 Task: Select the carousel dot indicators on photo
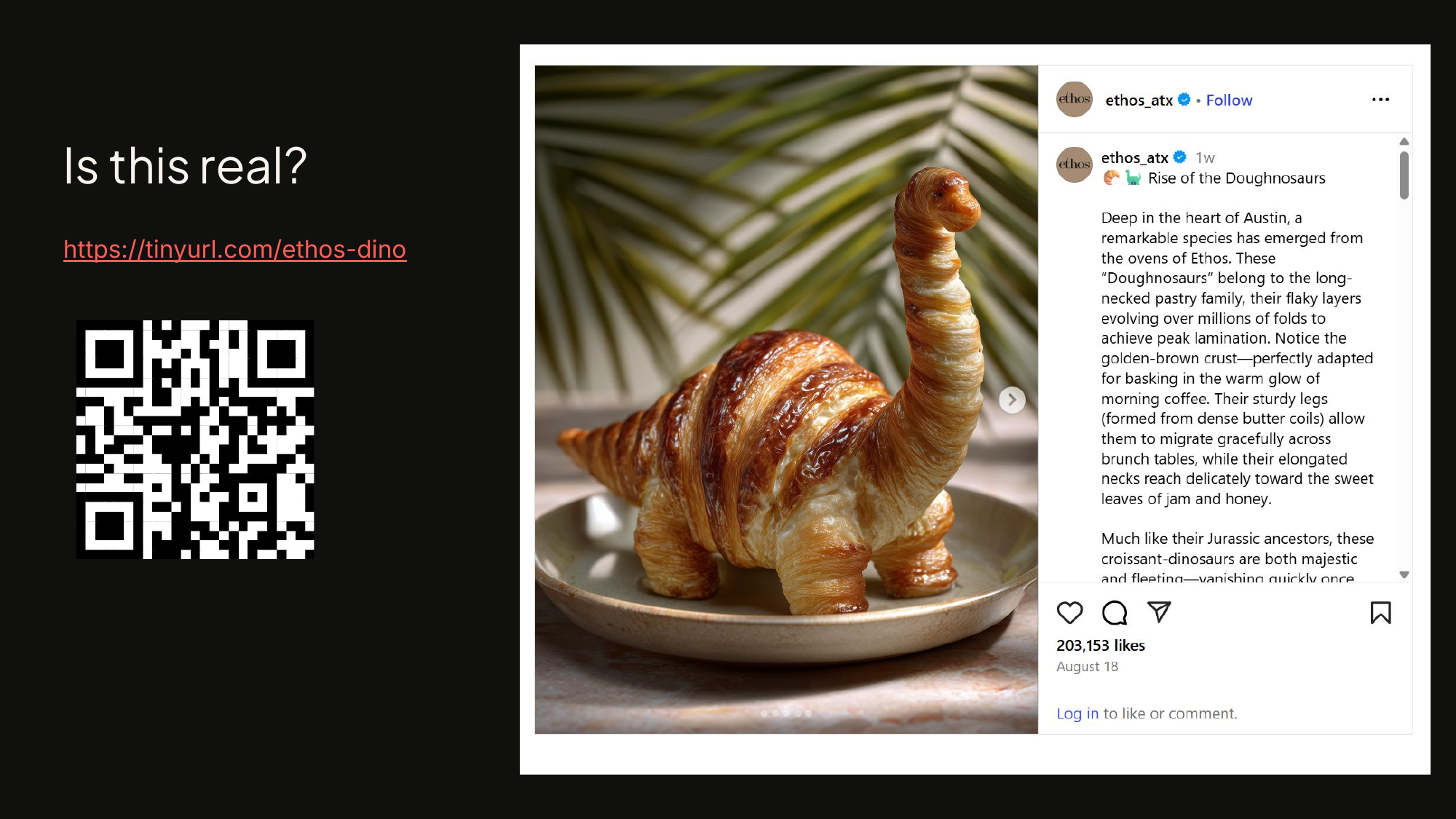tap(786, 713)
